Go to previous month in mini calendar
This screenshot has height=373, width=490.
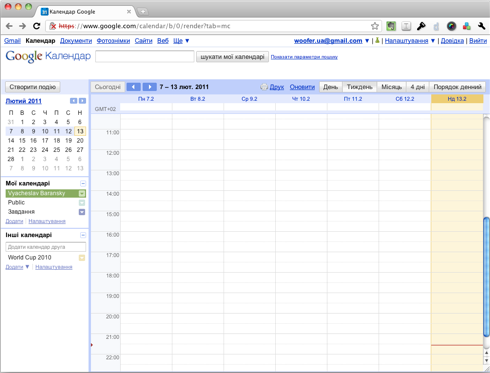coord(73,101)
